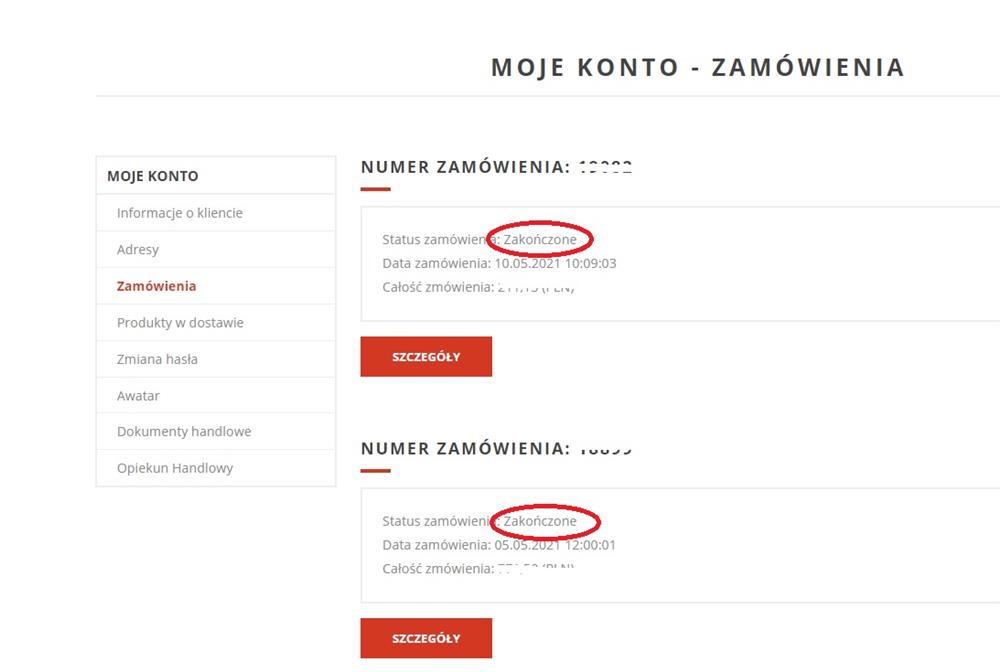This screenshot has width=1000, height=672.
Task: Click Zakończone status of the 05.05.2021 order
Action: [540, 521]
